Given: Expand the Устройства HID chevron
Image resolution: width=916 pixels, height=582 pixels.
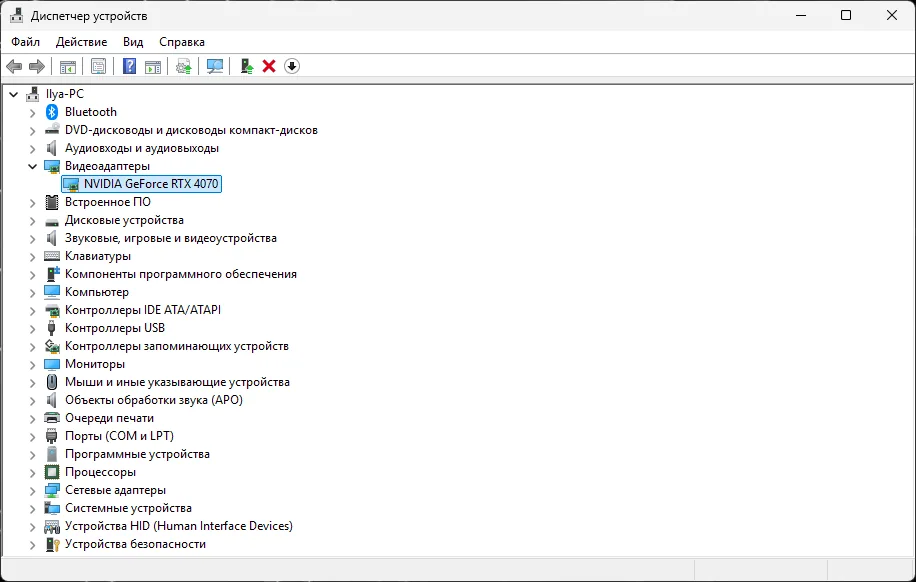Looking at the screenshot, I should point(32,526).
